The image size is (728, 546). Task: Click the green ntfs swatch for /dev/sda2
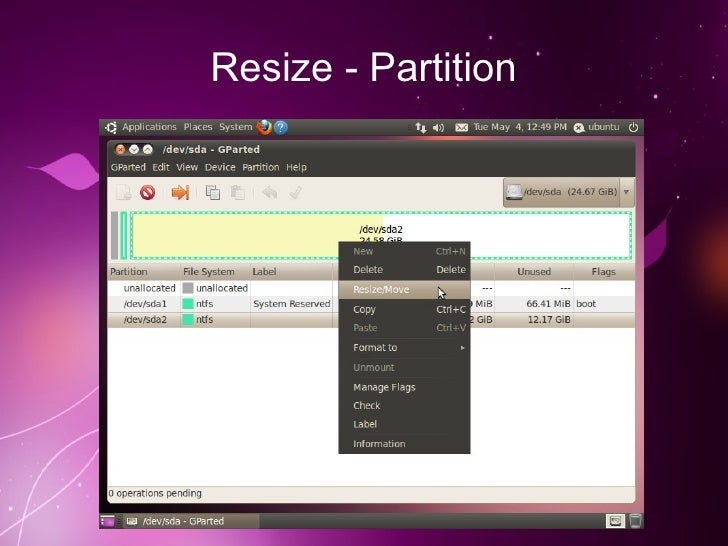188,320
